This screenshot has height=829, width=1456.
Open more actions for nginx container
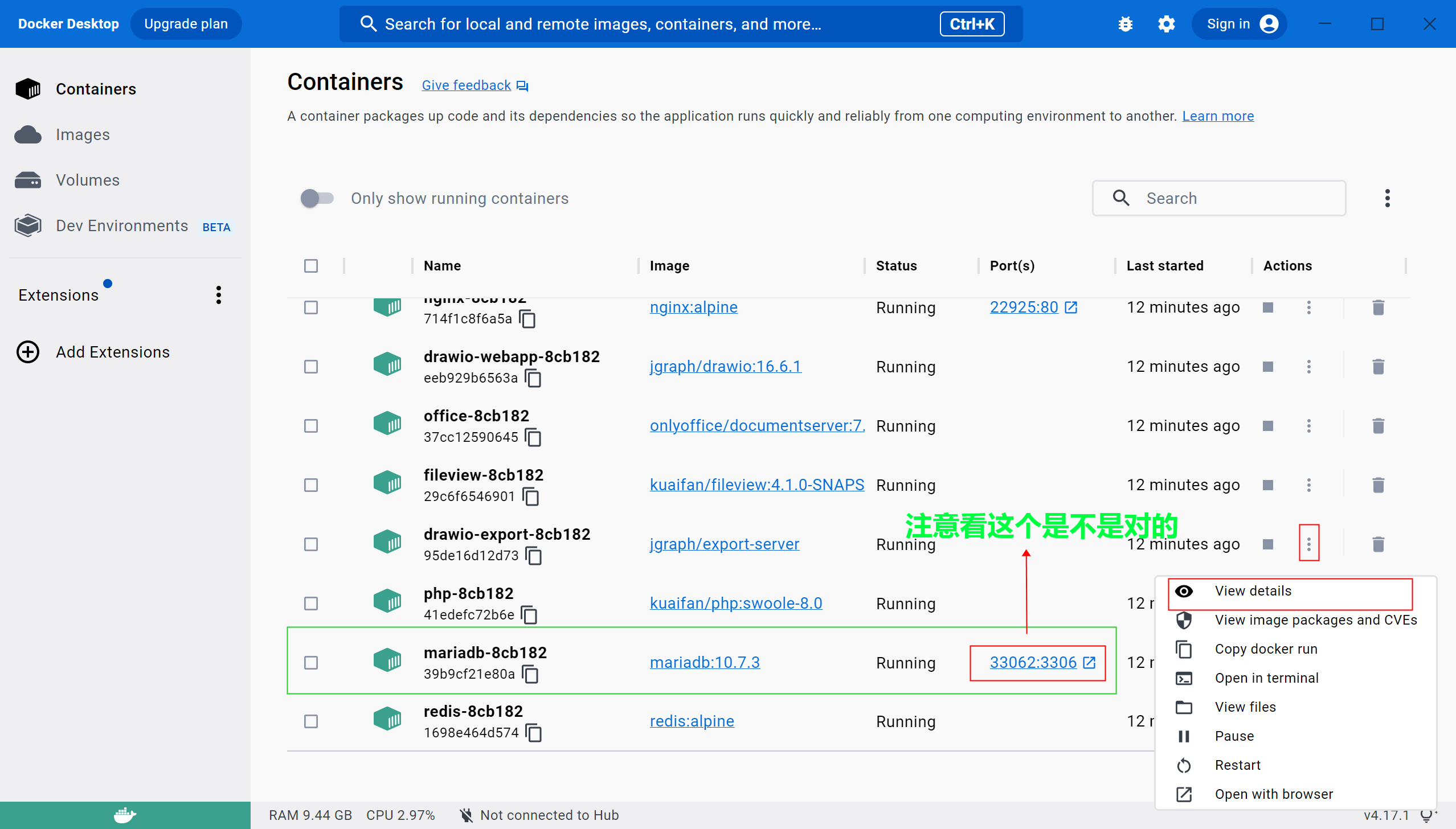click(x=1309, y=307)
